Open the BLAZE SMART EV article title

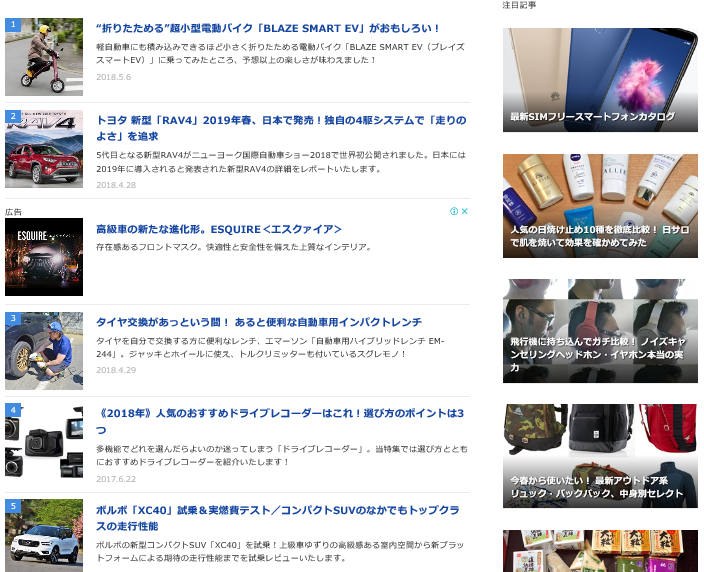click(x=268, y=28)
